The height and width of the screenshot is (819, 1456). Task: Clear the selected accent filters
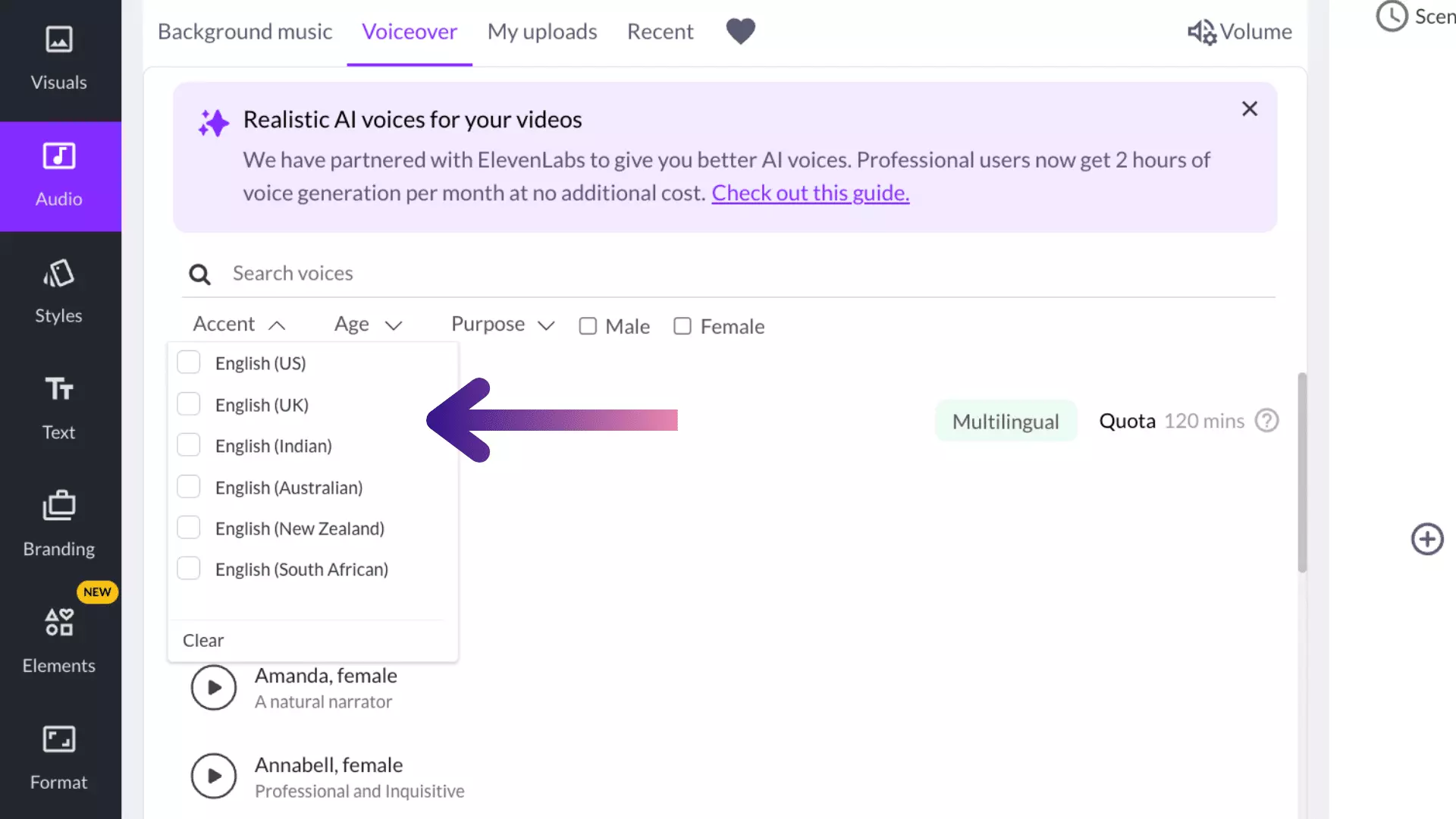(x=203, y=641)
